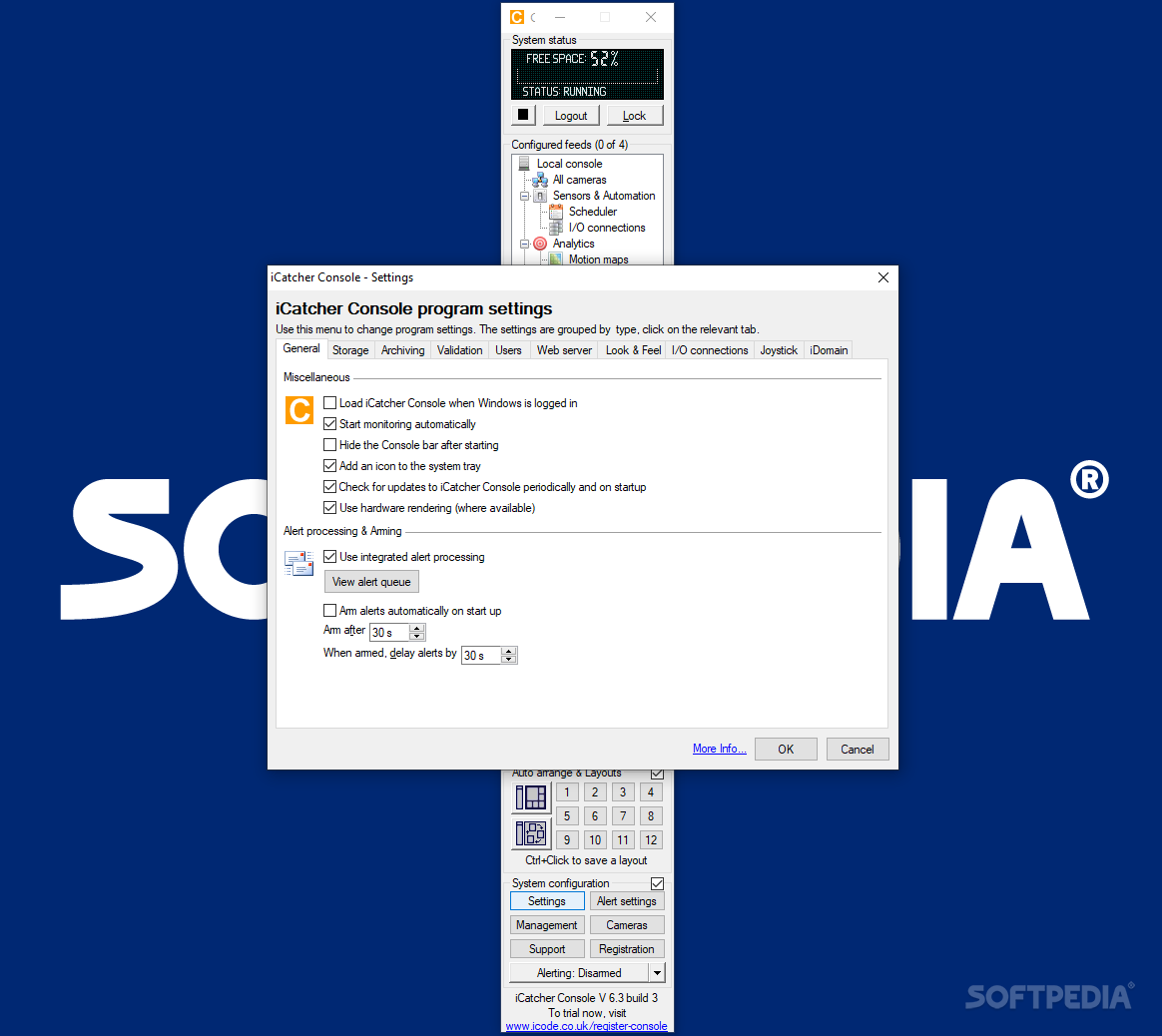Click the large orange iCatcher icon in Miscellaneous

pyautogui.click(x=299, y=410)
